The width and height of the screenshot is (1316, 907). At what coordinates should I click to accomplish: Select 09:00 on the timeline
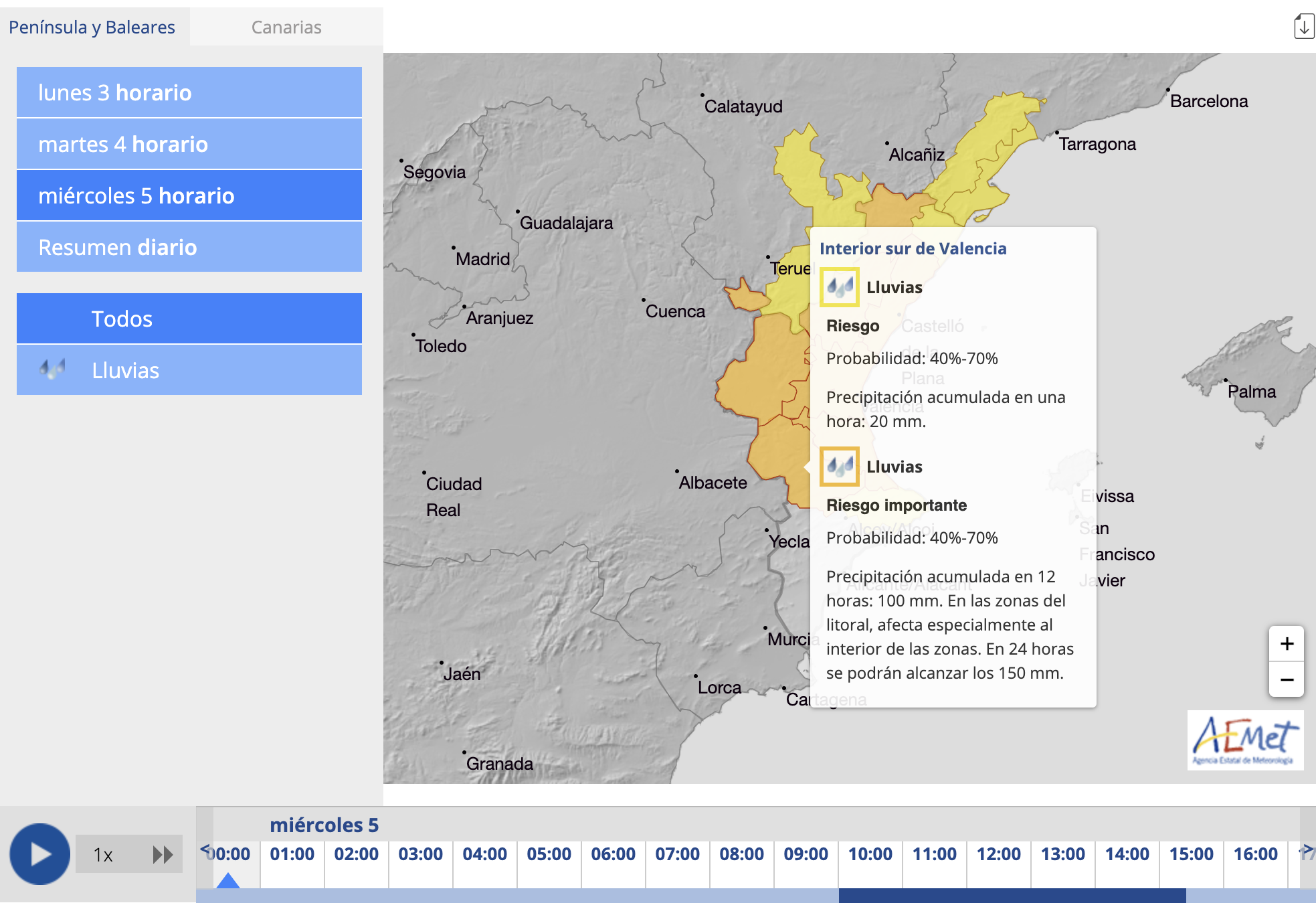(x=806, y=854)
